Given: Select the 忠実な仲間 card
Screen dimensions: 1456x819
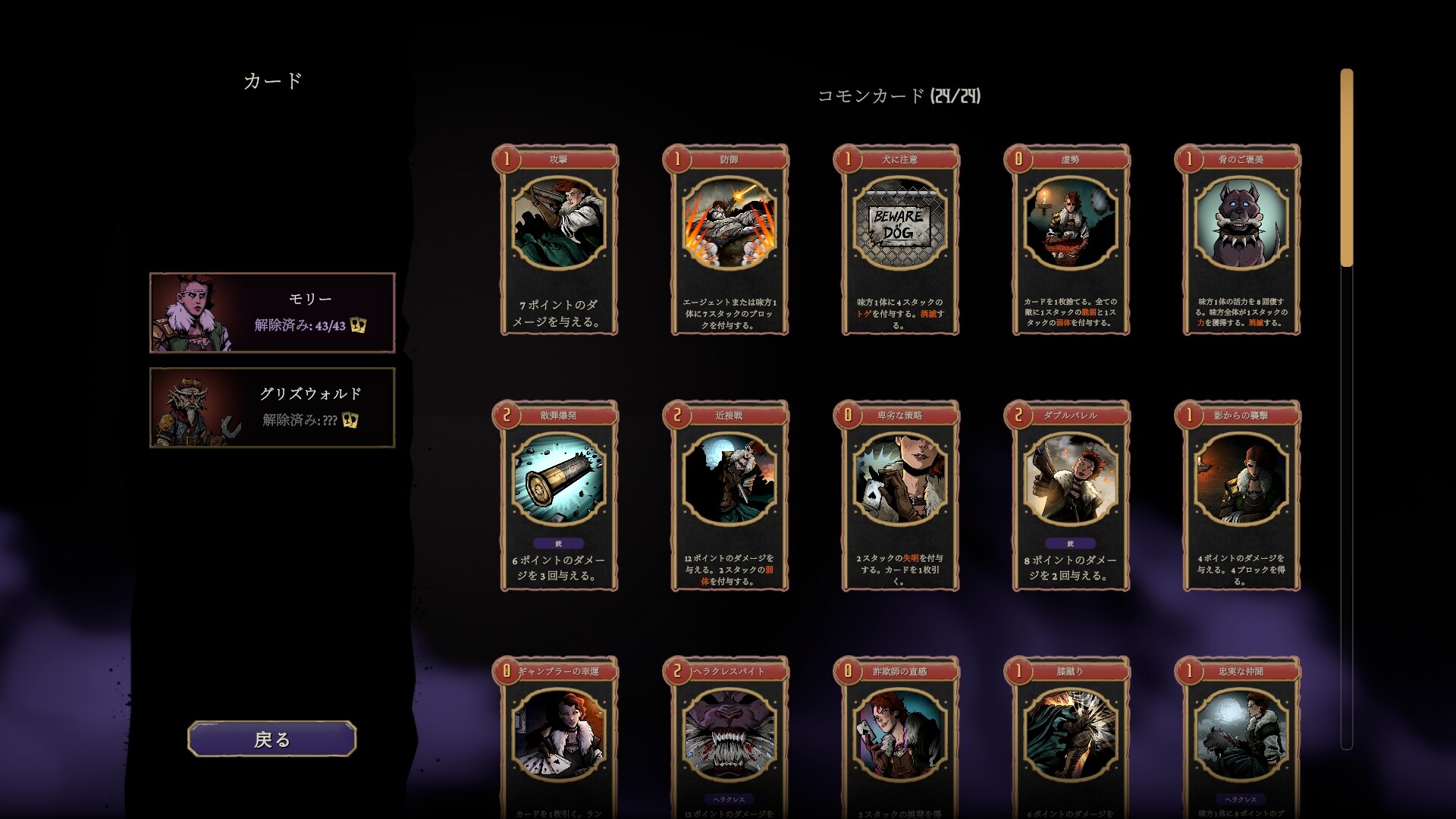Looking at the screenshot, I should click(x=1241, y=737).
